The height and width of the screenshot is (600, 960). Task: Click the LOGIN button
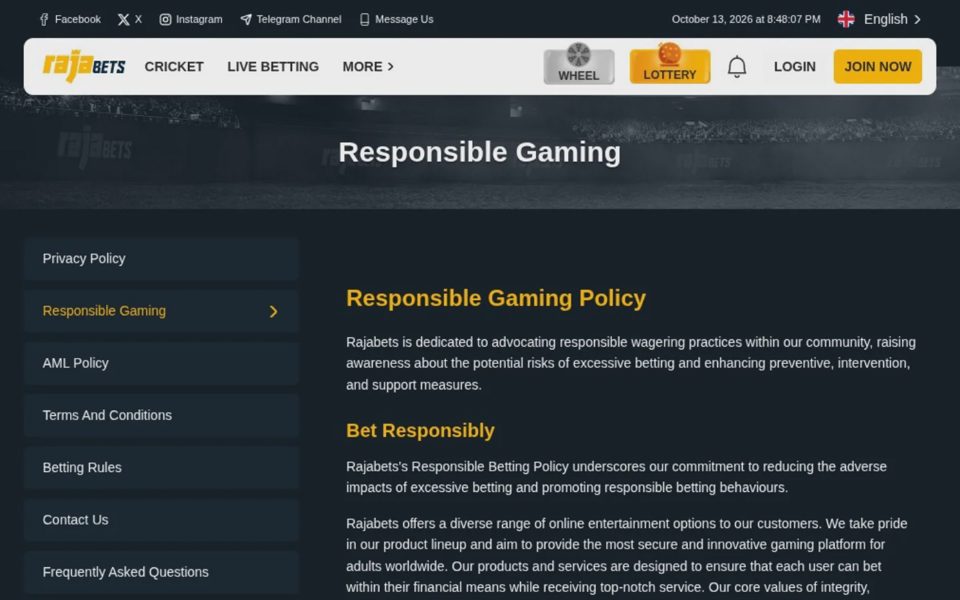(x=795, y=67)
